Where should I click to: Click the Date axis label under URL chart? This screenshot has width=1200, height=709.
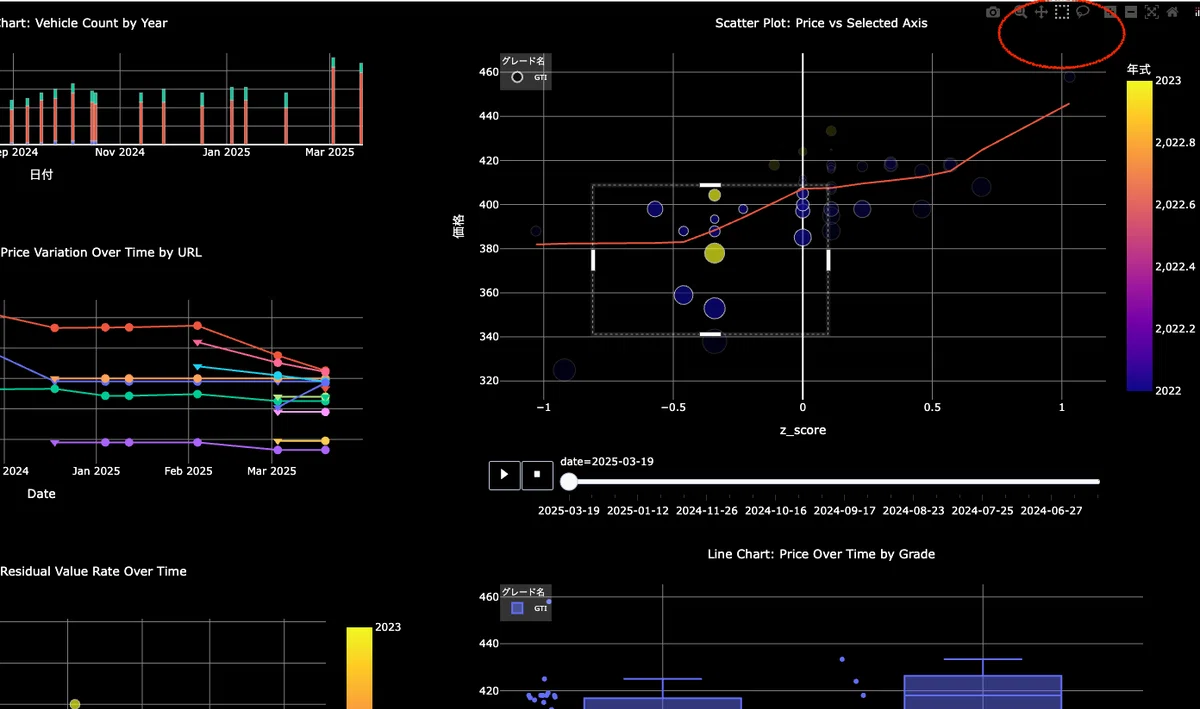click(41, 493)
